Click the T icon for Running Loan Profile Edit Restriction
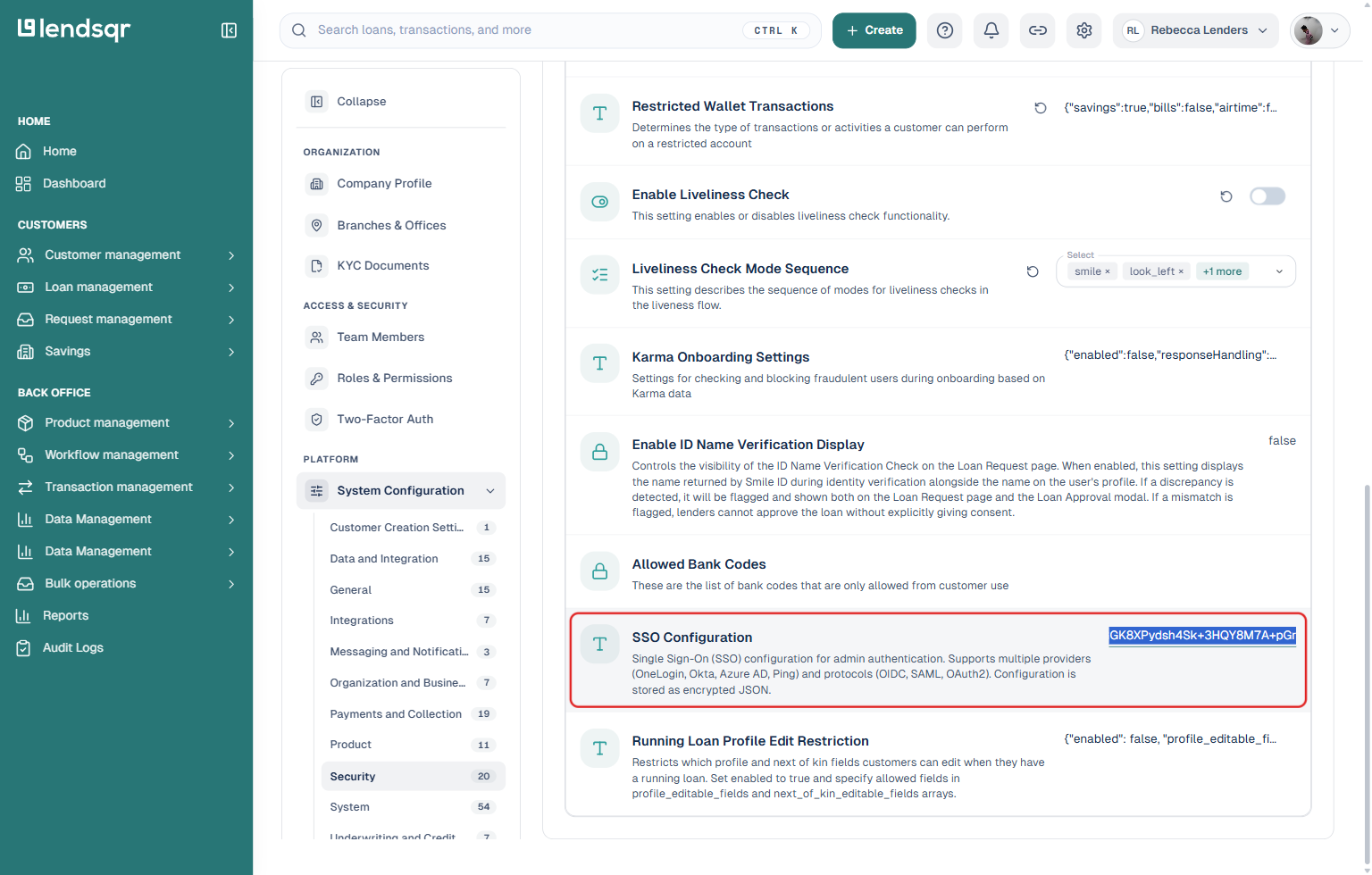Screen dimensions: 1372x875 (600, 748)
